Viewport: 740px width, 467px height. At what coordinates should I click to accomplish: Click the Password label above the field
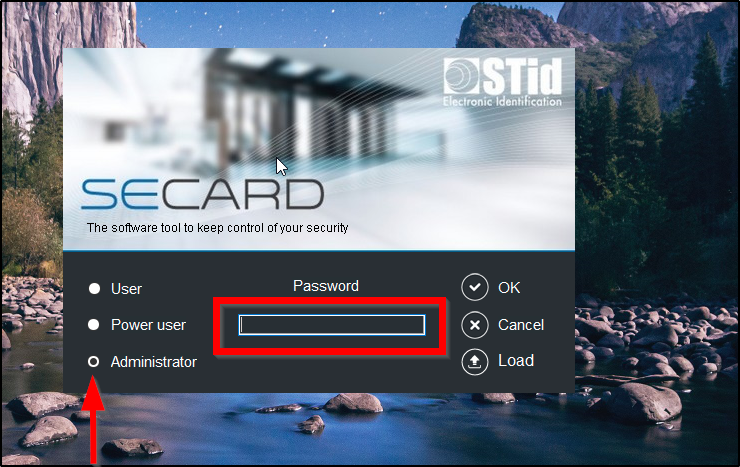pos(326,286)
